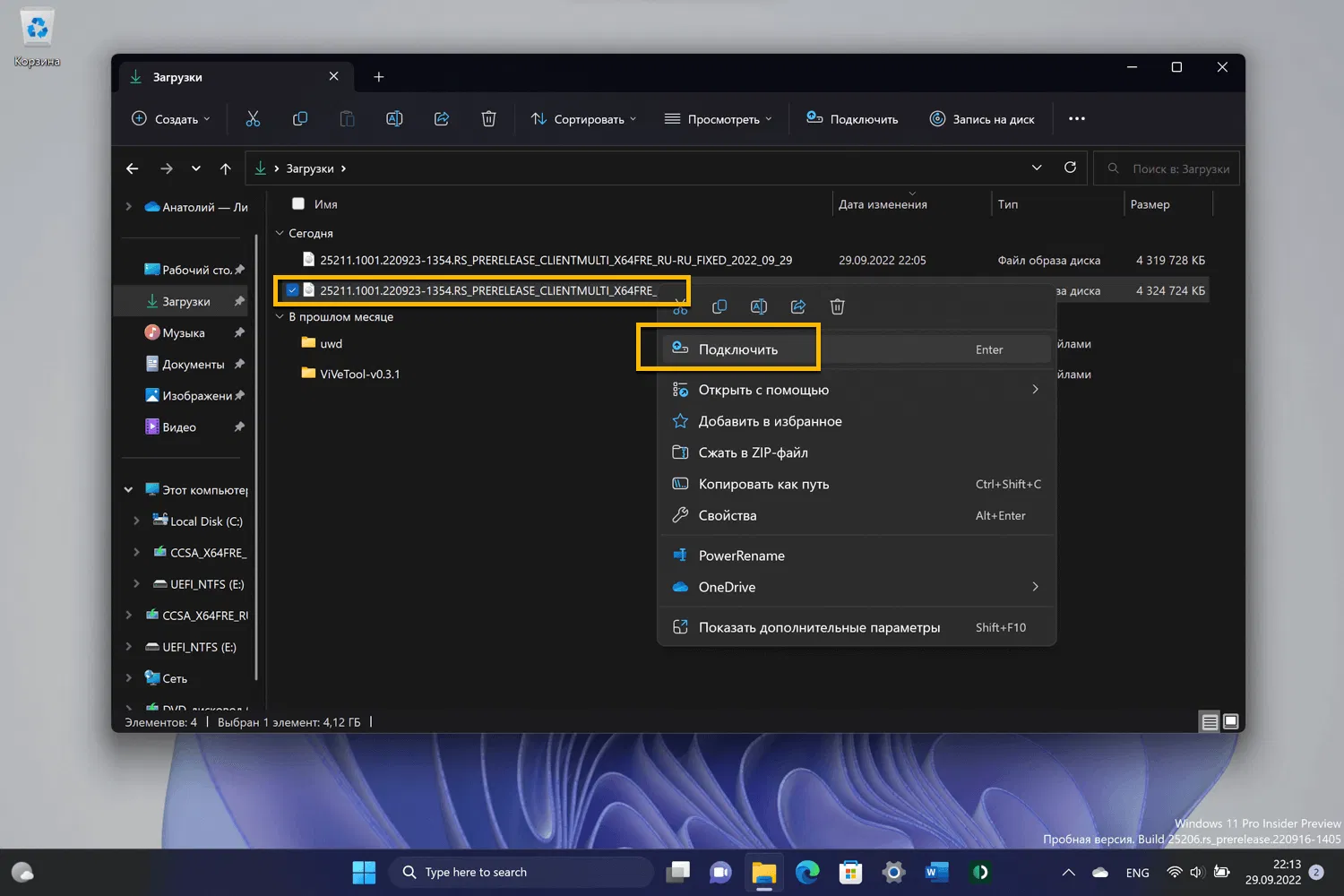The height and width of the screenshot is (896, 1344).
Task: Click the Создать button
Action: tap(170, 119)
